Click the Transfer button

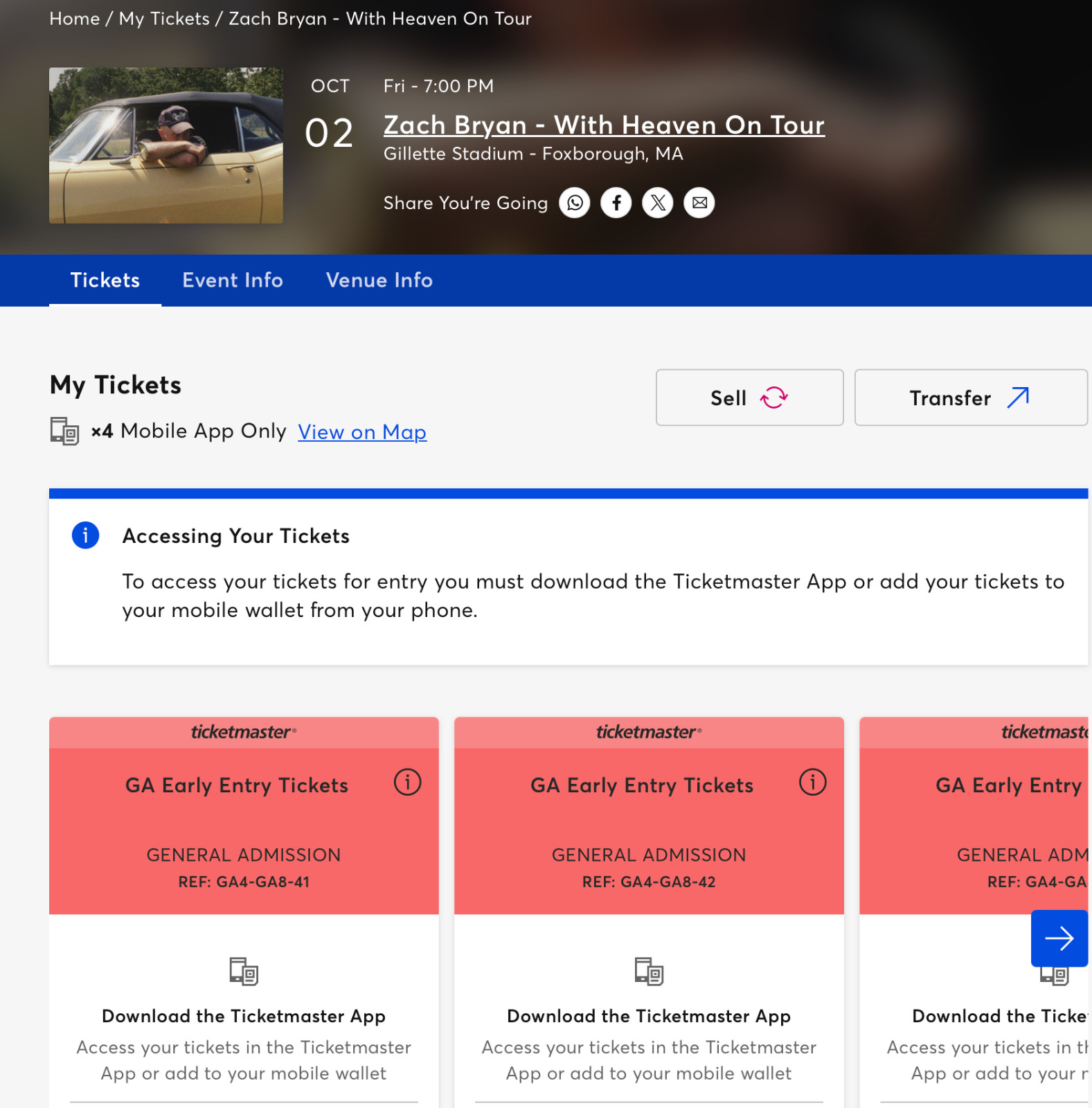pos(971,397)
